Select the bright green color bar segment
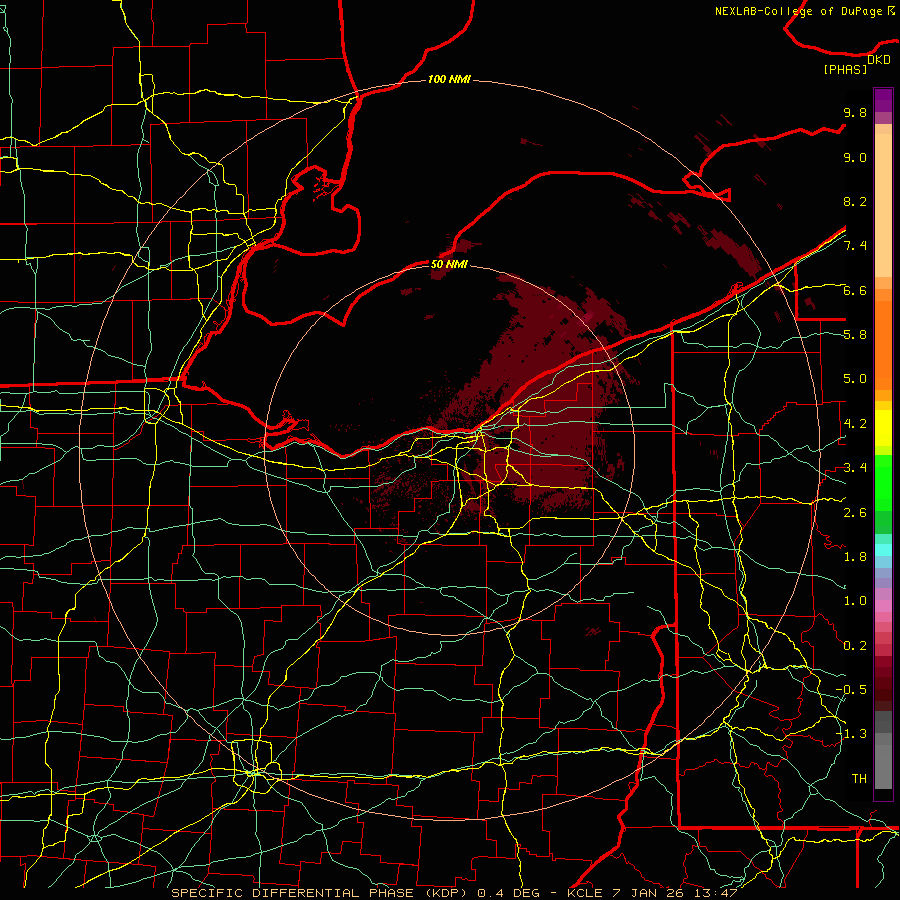The image size is (900, 900). click(x=883, y=482)
